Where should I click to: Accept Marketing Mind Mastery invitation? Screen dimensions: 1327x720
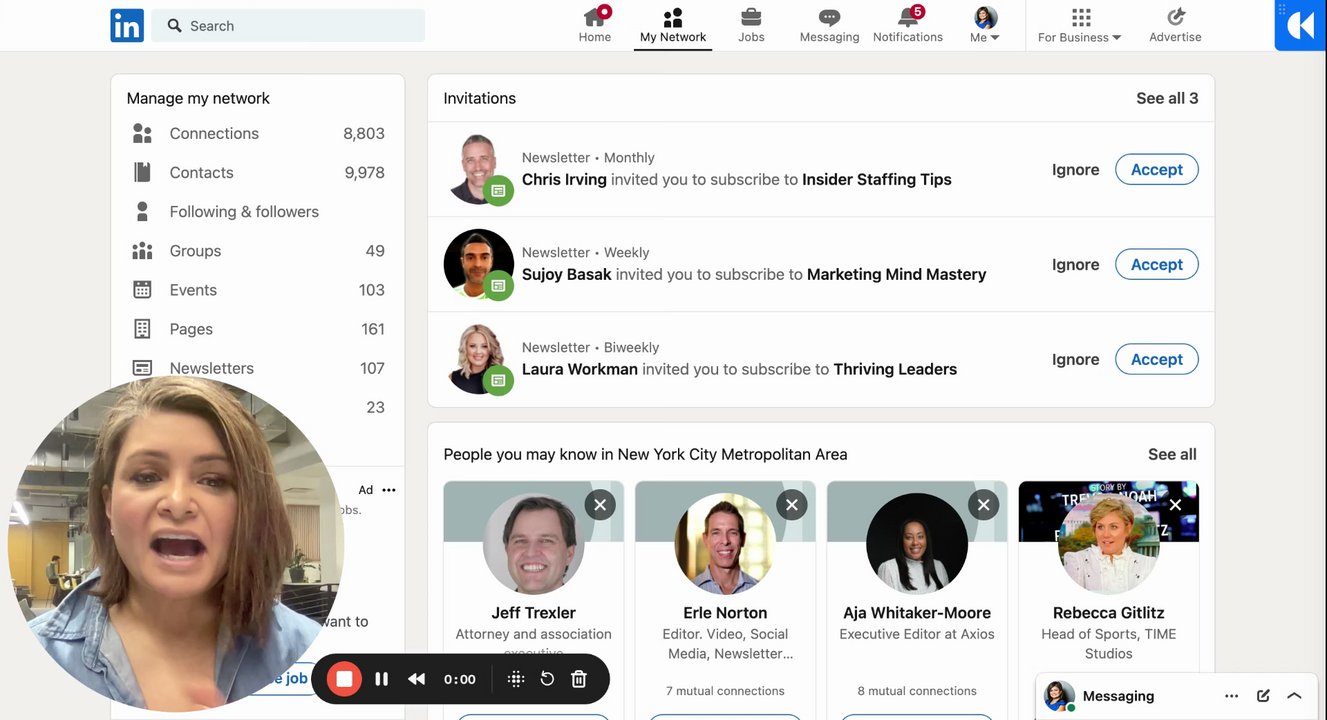click(1157, 265)
